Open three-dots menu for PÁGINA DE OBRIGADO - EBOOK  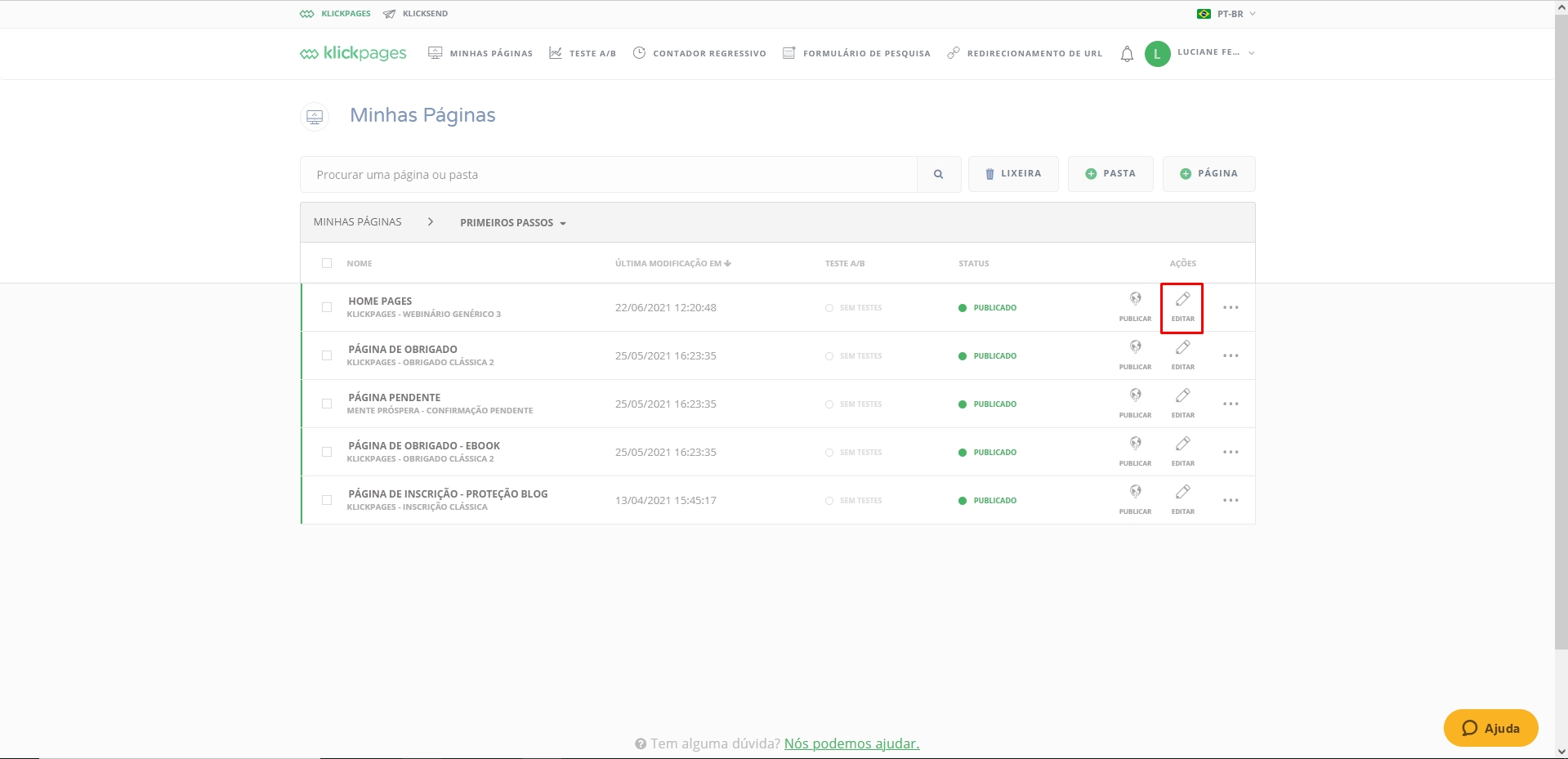[1231, 452]
